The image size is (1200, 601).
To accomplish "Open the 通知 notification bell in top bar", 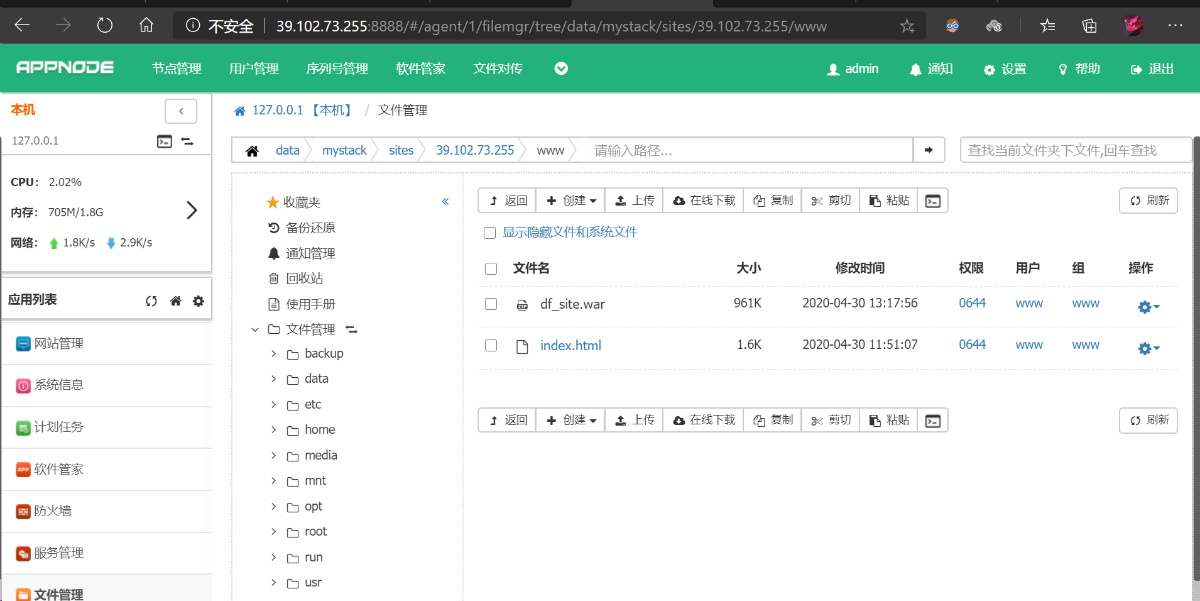I will click(x=930, y=68).
